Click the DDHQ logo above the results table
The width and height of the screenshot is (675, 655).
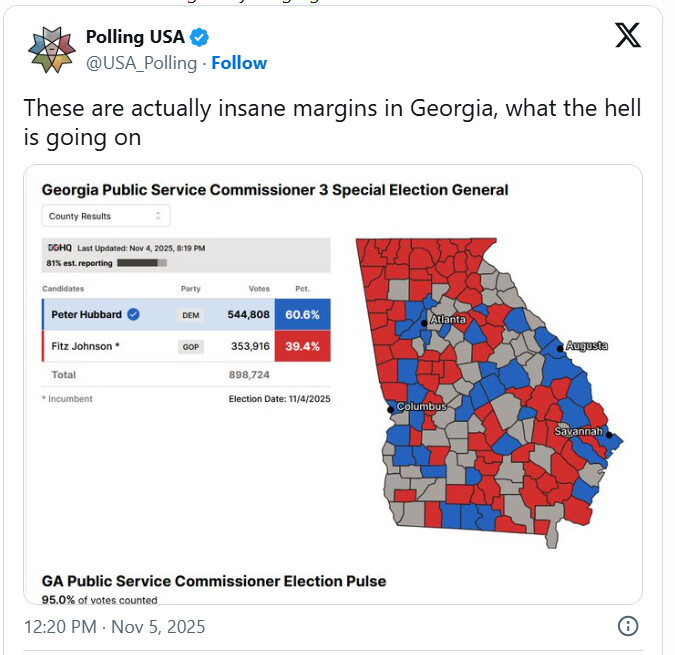point(58,248)
